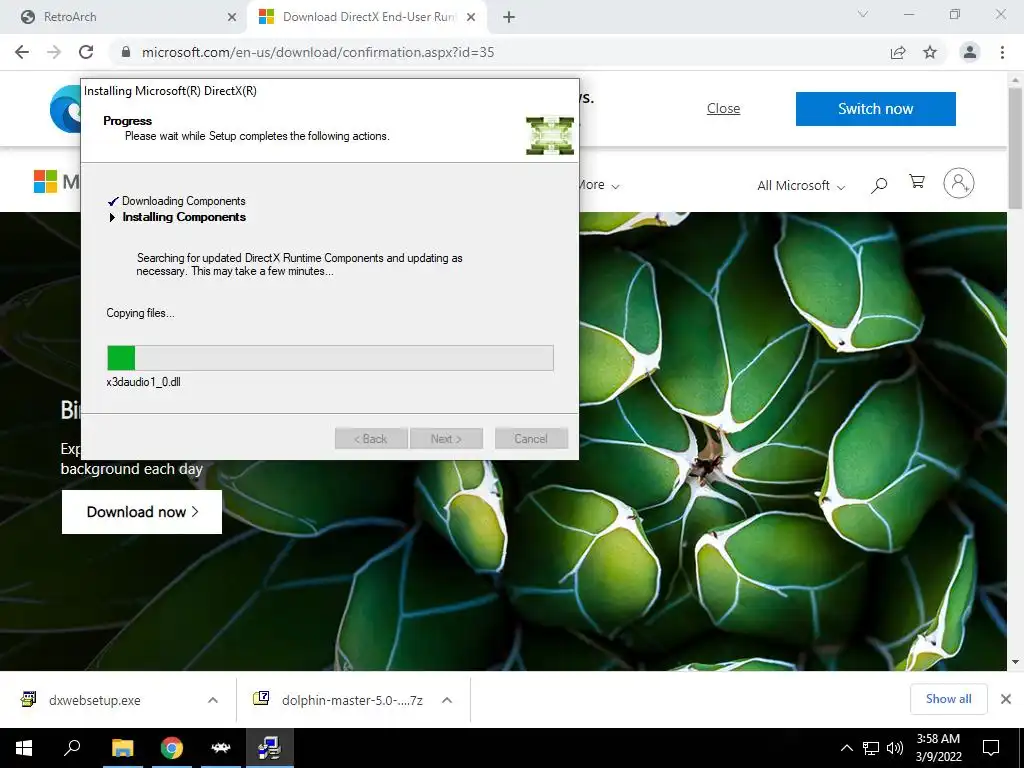Click the Copying files progress bar

330,358
